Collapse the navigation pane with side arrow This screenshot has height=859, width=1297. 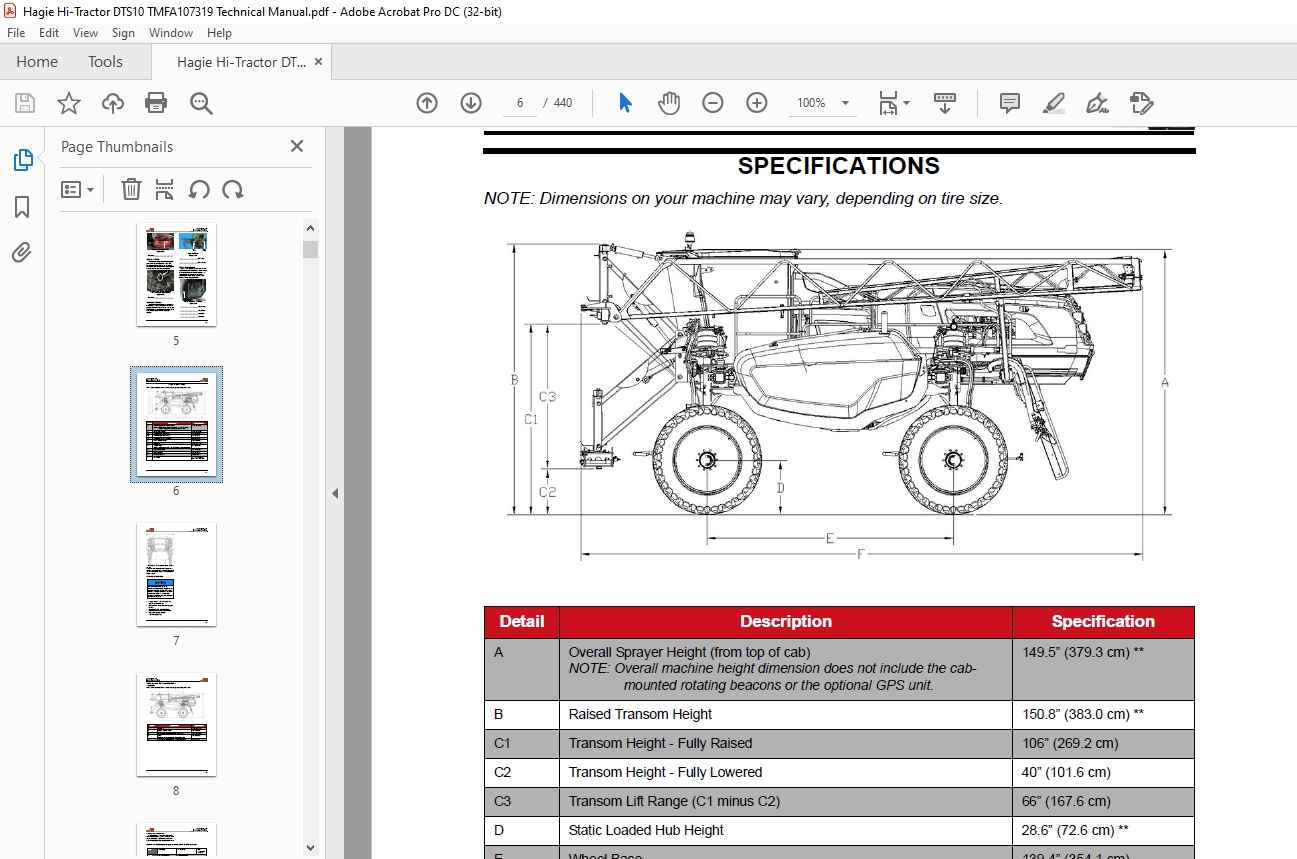point(335,493)
